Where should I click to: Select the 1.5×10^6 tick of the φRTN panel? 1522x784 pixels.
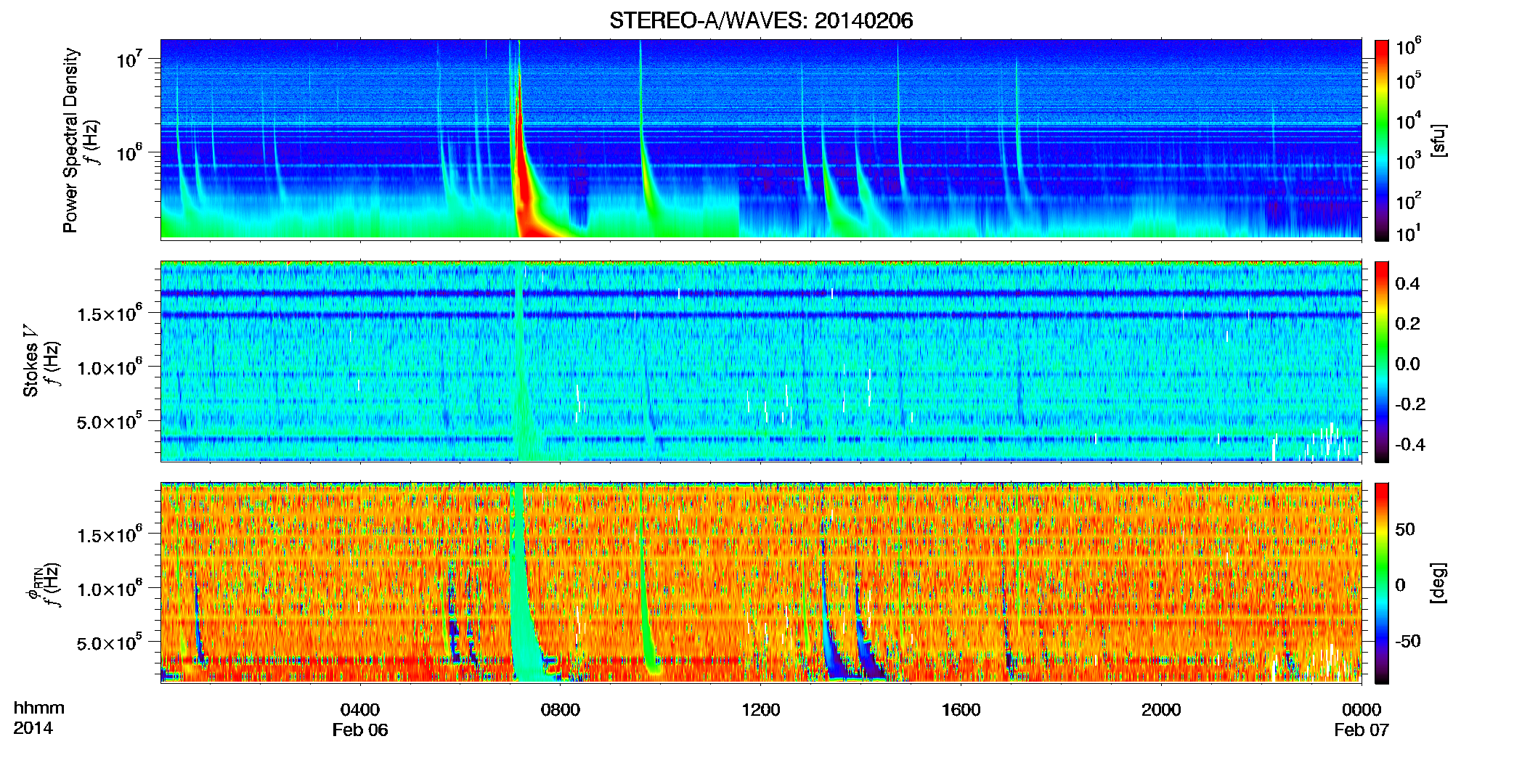tap(109, 535)
